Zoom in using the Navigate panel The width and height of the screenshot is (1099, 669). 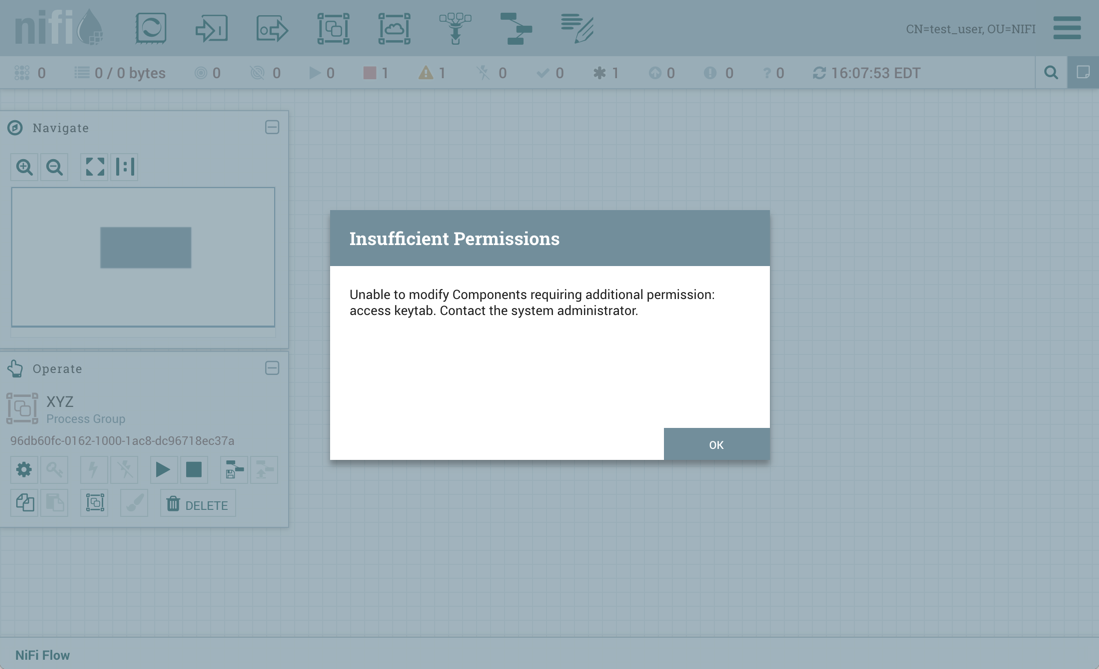click(x=24, y=167)
